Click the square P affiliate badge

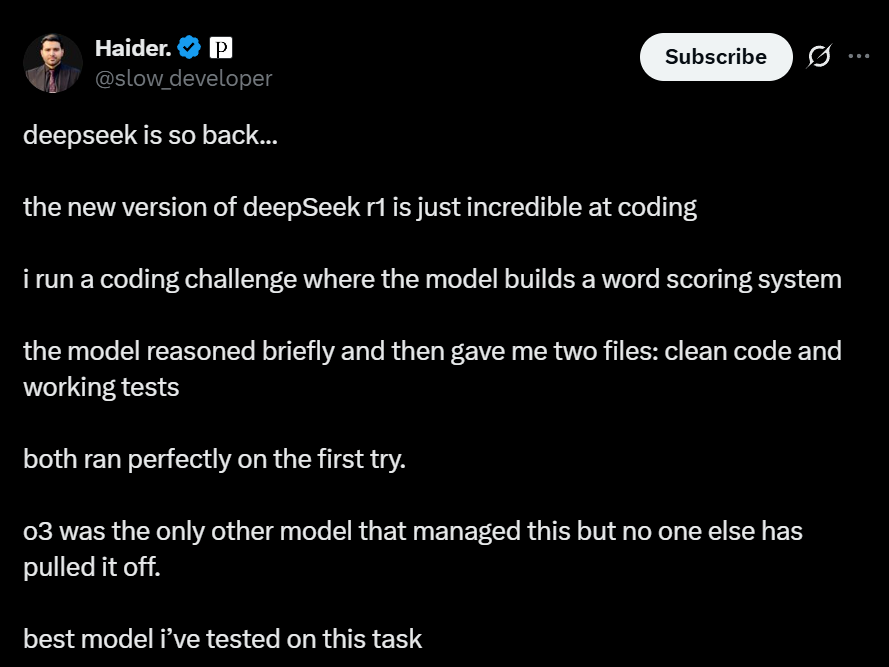221,48
